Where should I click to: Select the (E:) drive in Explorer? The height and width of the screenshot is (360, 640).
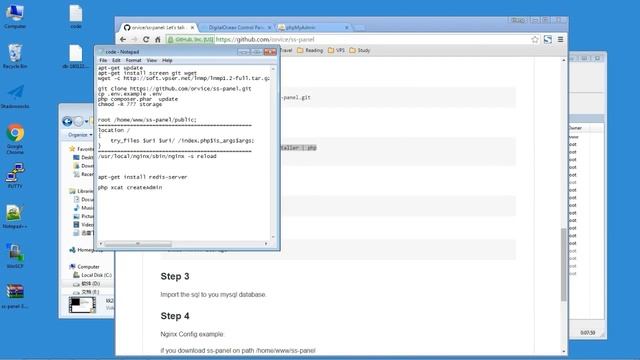pos(87,292)
